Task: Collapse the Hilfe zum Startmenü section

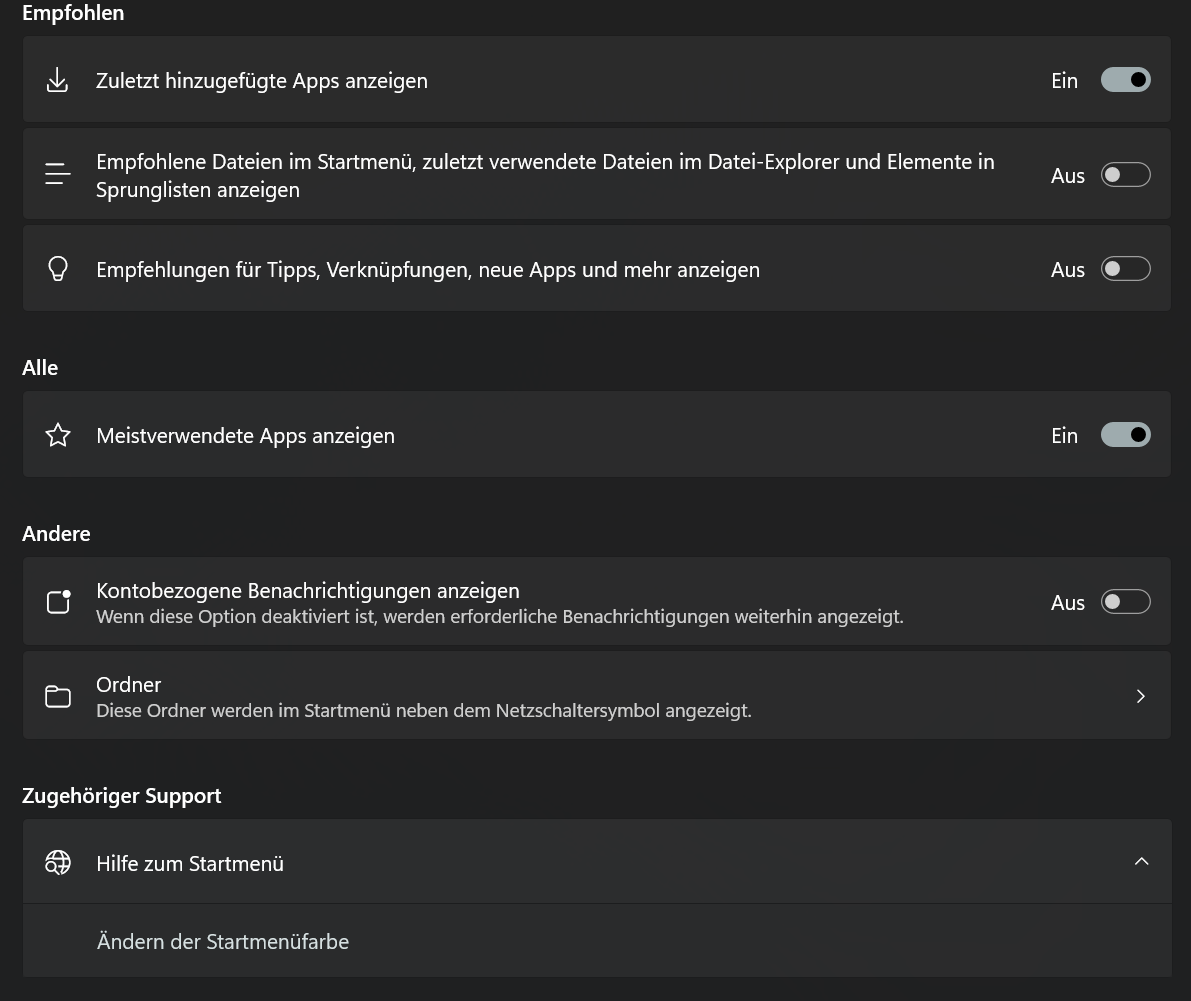Action: coord(1141,862)
